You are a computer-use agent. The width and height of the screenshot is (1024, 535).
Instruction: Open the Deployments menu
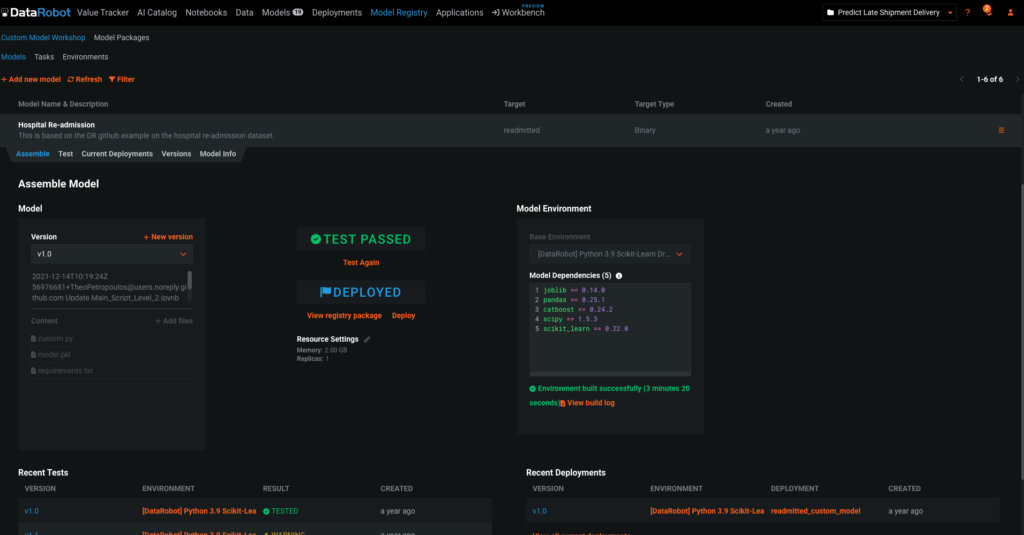click(336, 12)
